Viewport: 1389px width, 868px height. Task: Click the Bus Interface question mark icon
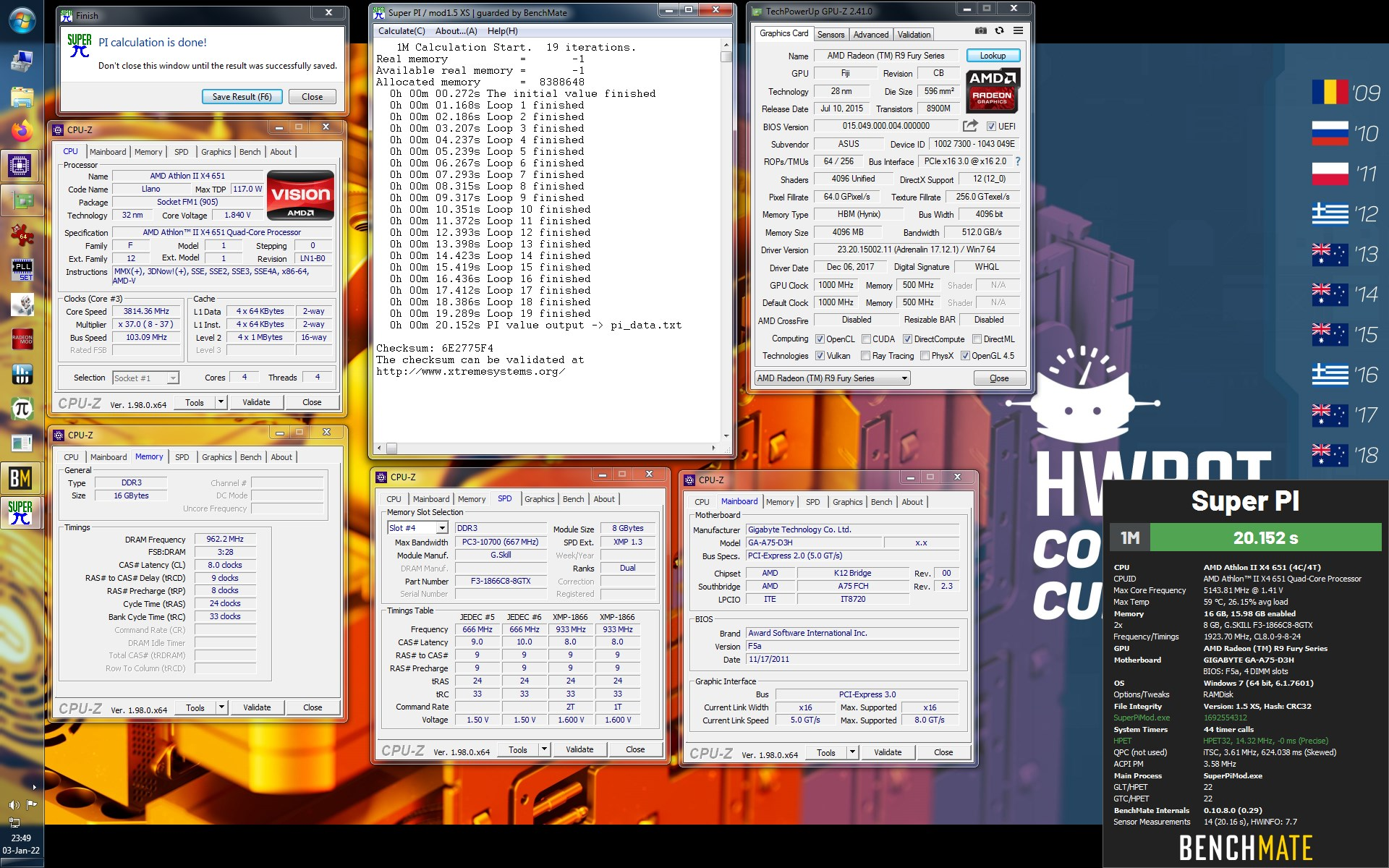coord(1018,161)
